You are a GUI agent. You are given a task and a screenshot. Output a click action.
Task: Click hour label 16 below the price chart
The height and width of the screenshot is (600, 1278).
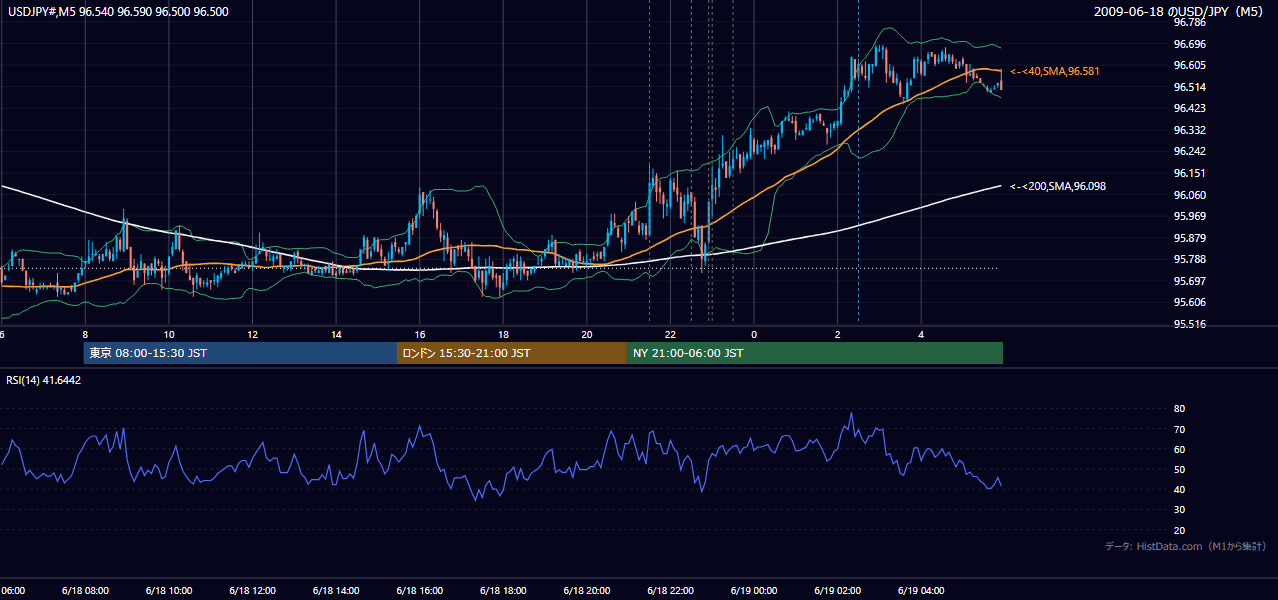[420, 334]
